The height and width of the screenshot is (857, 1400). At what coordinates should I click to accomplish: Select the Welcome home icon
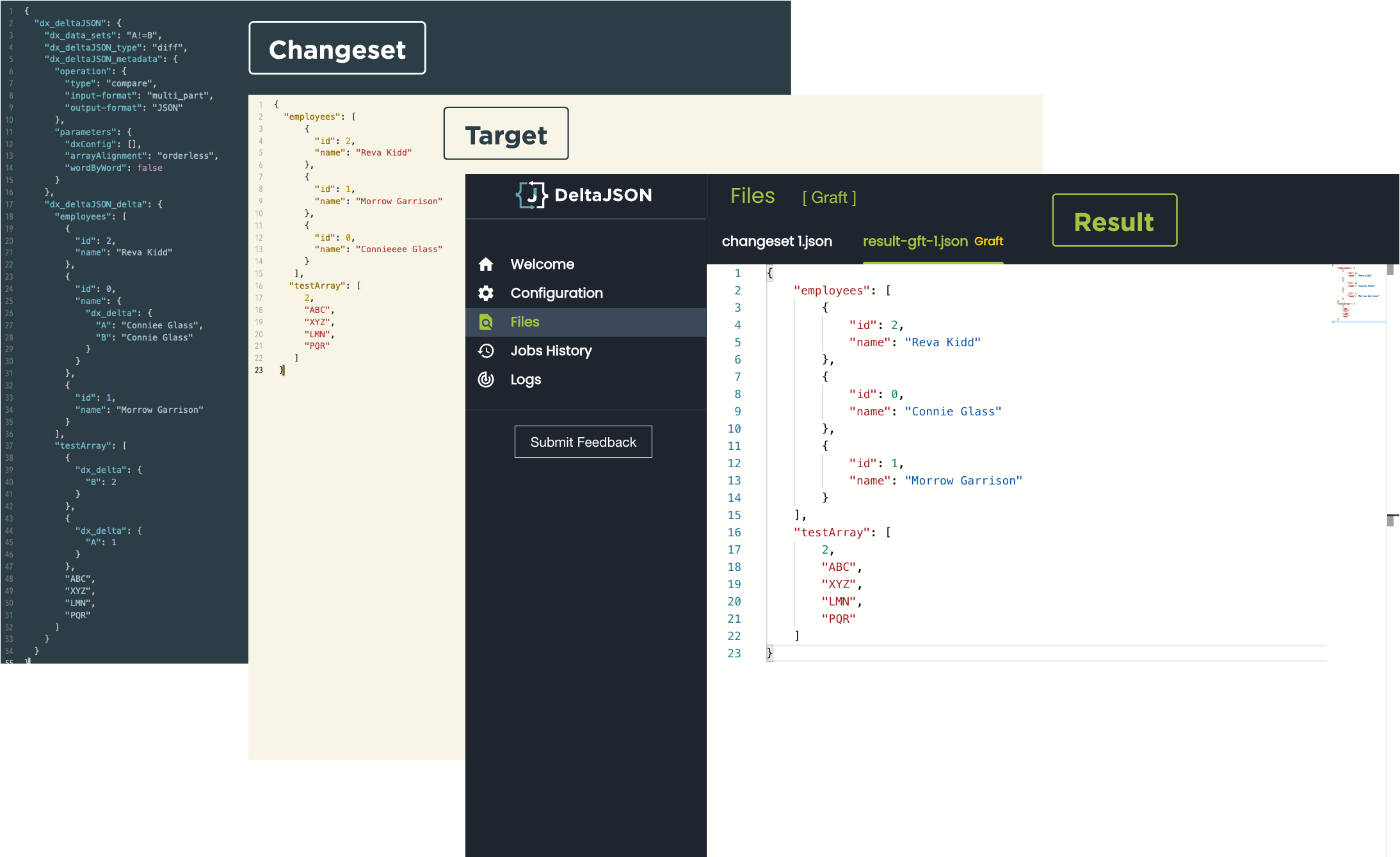coord(486,264)
